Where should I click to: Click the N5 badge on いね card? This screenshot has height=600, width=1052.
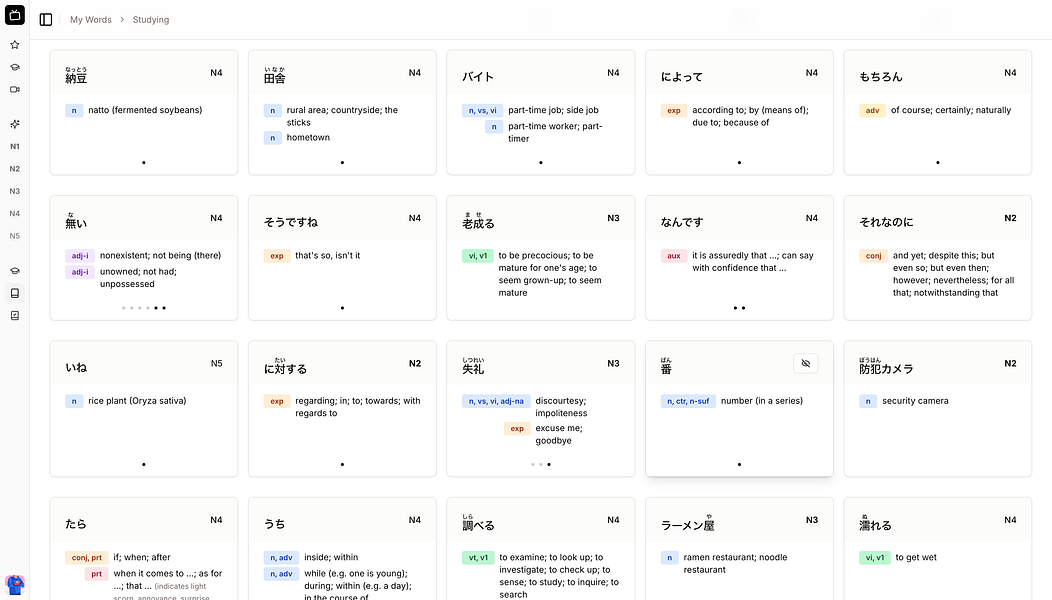(x=216, y=363)
